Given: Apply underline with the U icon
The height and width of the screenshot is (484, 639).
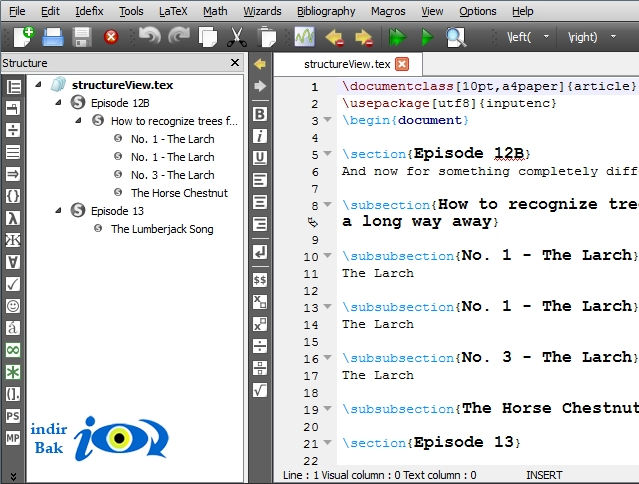Looking at the screenshot, I should [260, 158].
